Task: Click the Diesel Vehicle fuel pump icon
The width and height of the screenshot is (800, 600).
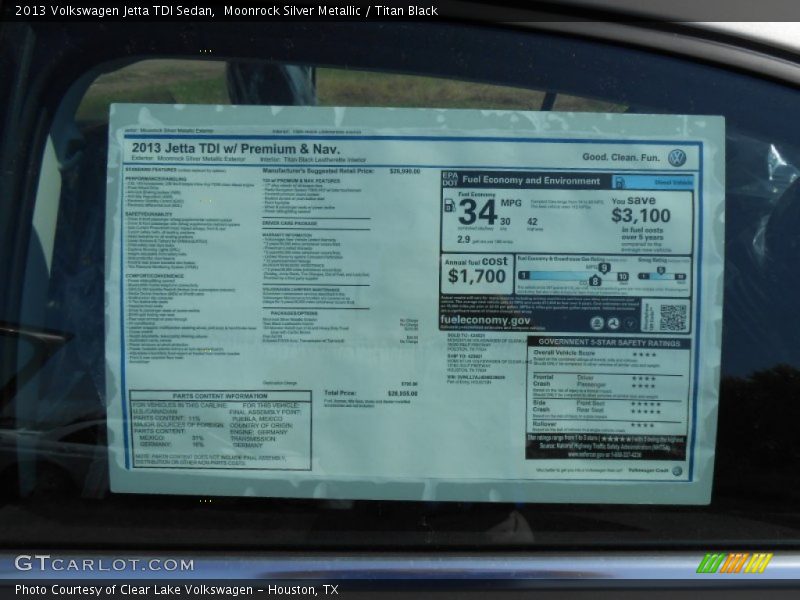Action: click(619, 182)
